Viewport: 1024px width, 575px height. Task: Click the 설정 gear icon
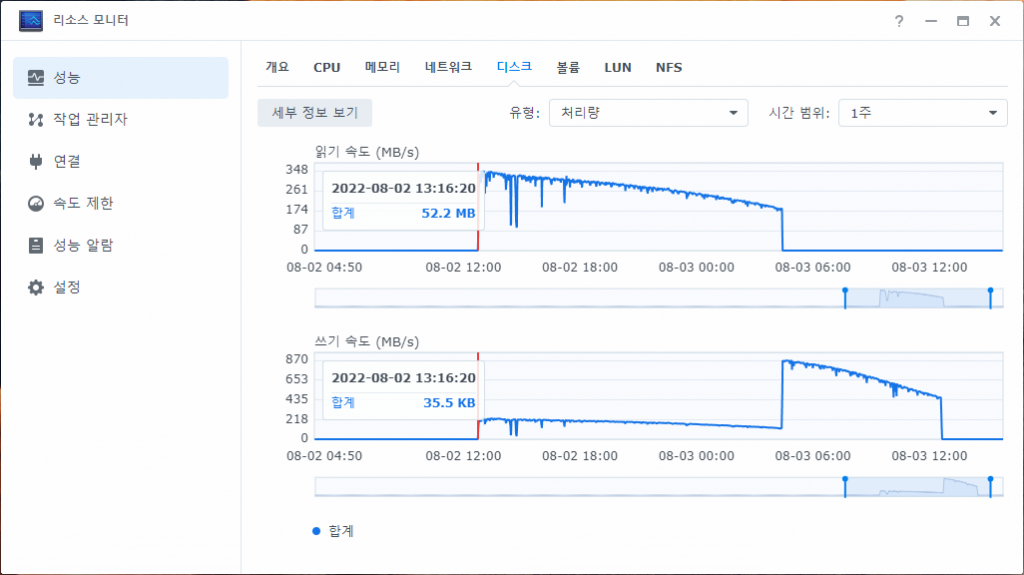(36, 288)
